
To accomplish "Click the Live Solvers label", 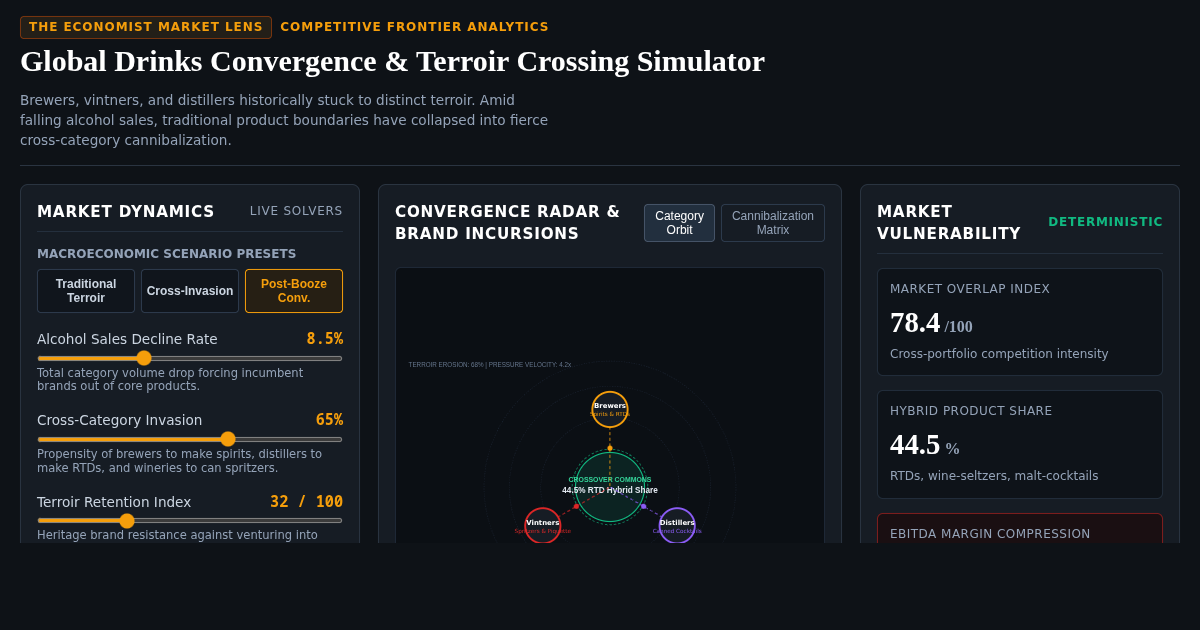I will click(296, 211).
